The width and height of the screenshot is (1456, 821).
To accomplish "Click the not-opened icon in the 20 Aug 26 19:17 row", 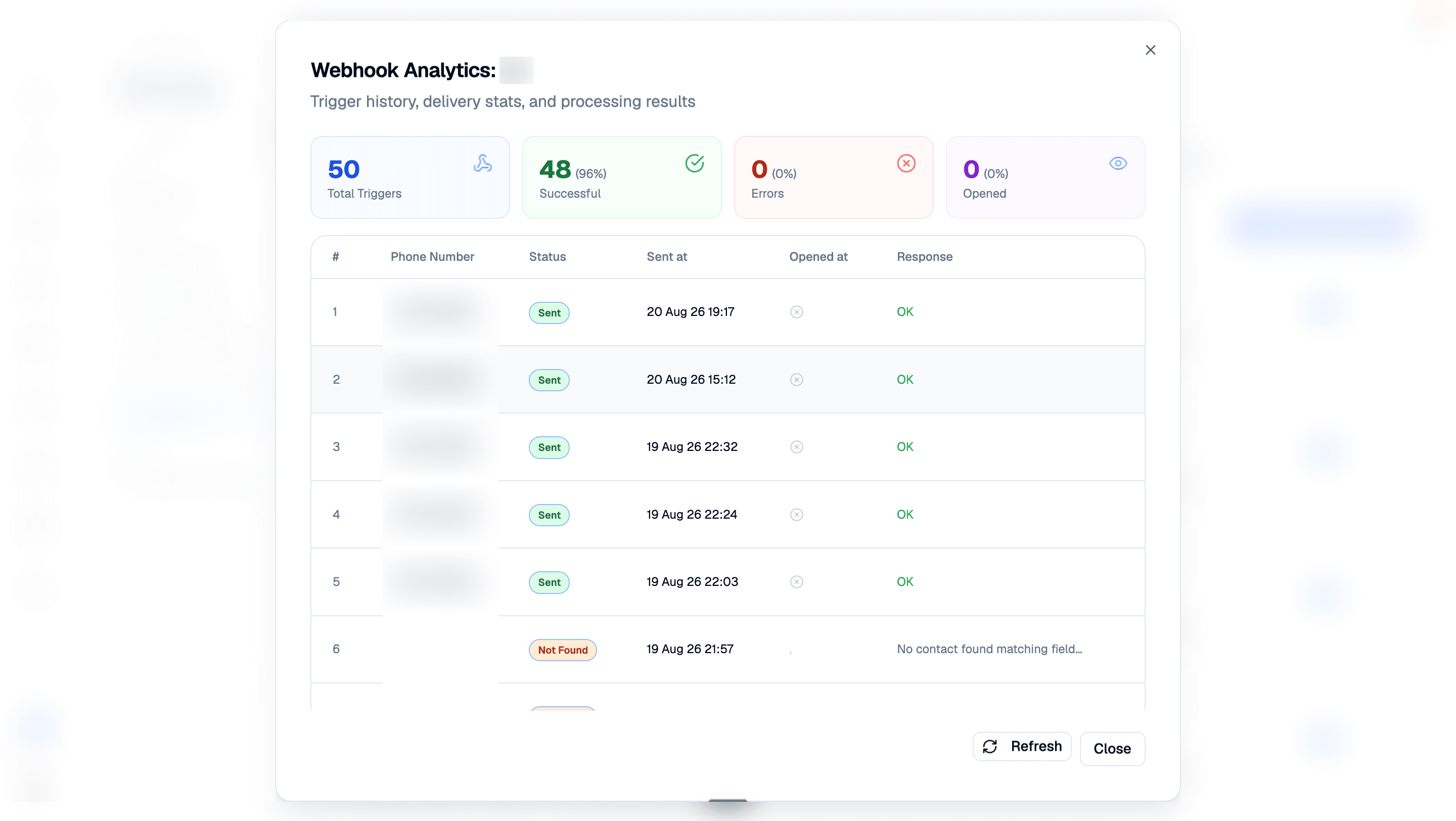I will tap(796, 312).
